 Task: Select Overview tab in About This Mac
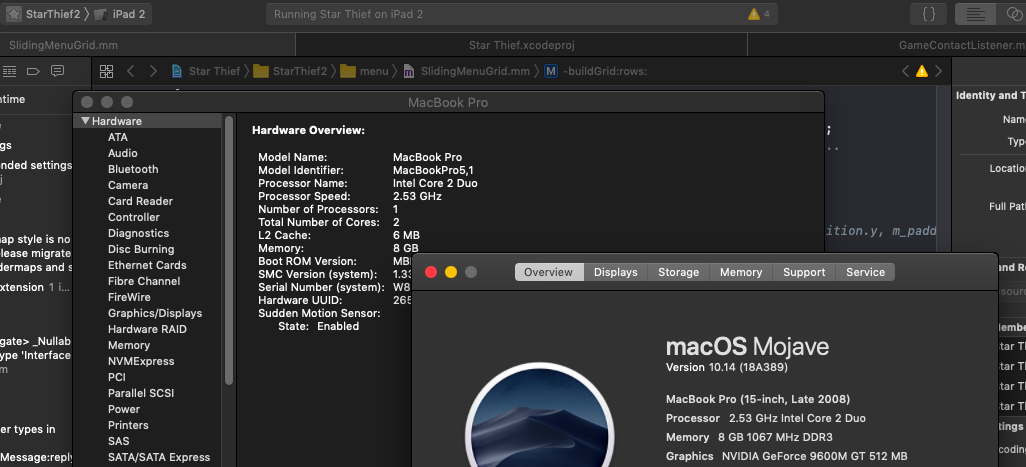tap(548, 272)
